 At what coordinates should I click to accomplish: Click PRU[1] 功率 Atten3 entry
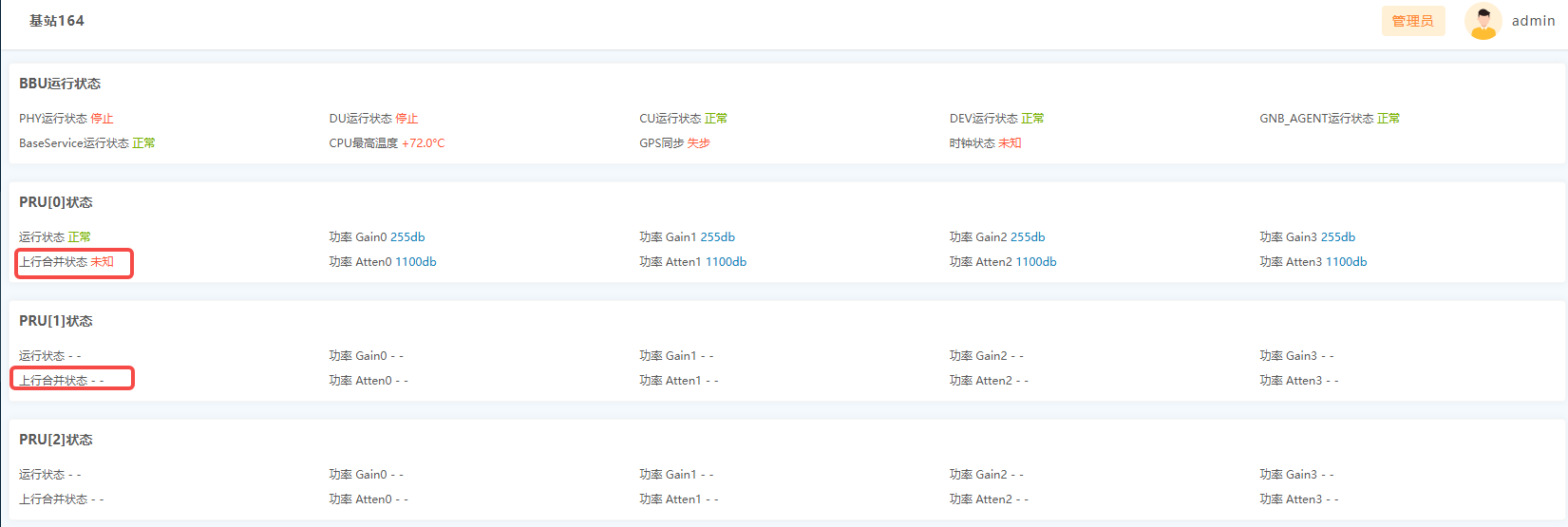1299,381
